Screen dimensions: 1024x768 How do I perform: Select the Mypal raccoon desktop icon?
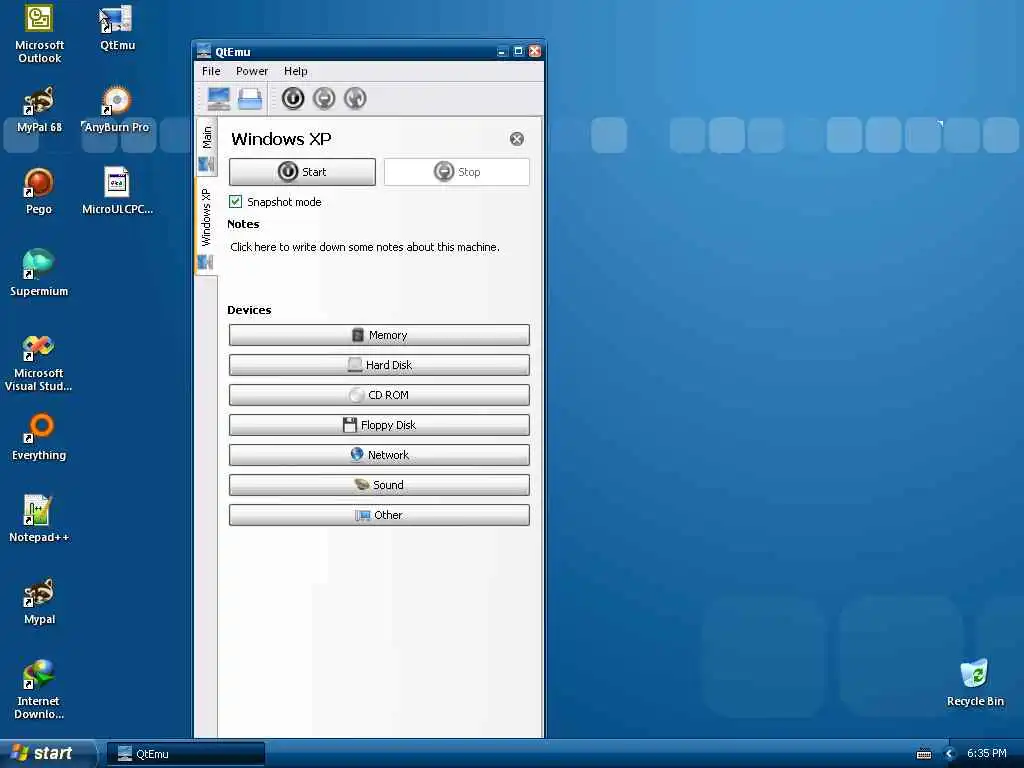(x=39, y=601)
